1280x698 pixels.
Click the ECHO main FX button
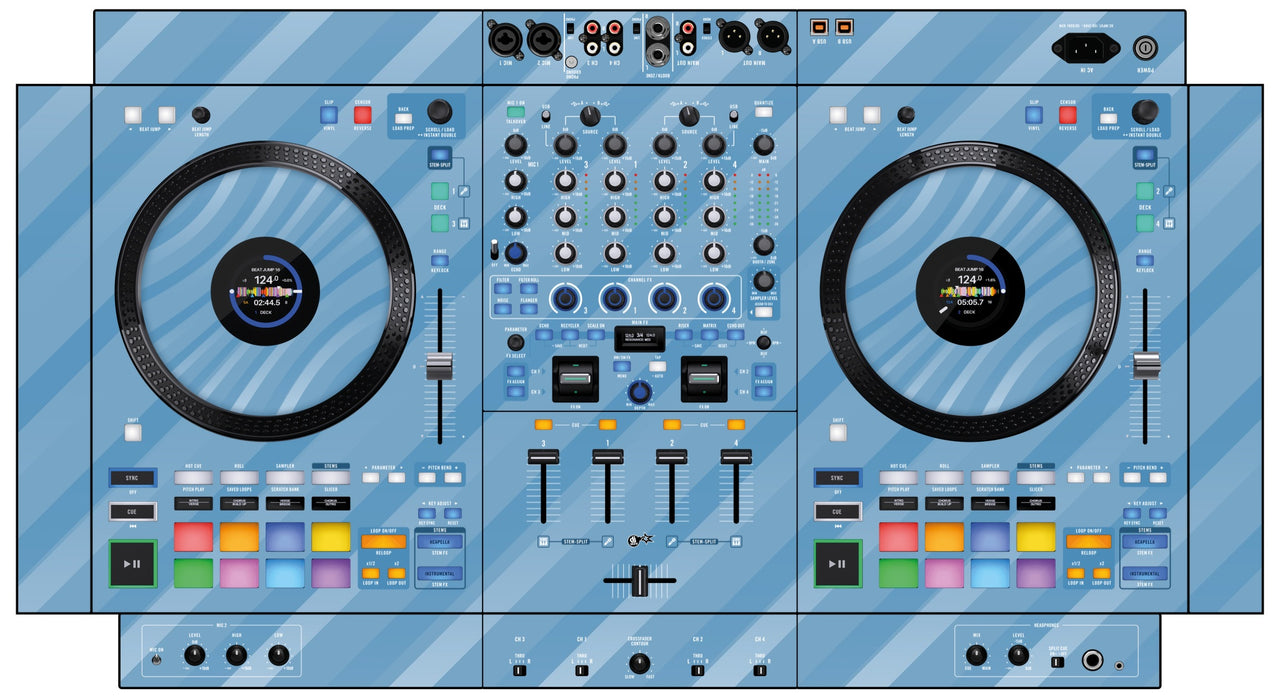[545, 335]
